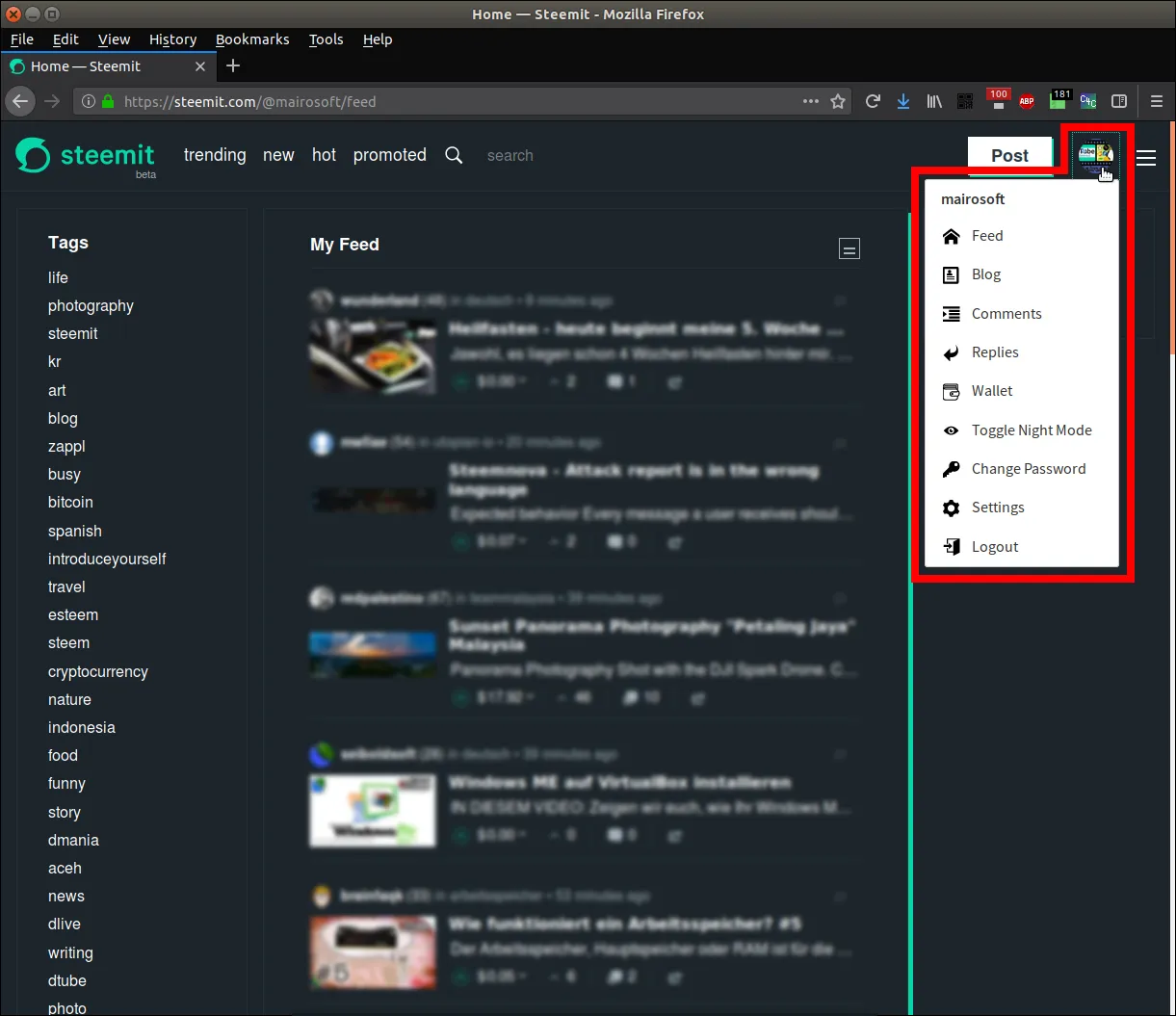Open Heilfasten post thumbnail
This screenshot has width=1176, height=1016.
click(x=371, y=356)
